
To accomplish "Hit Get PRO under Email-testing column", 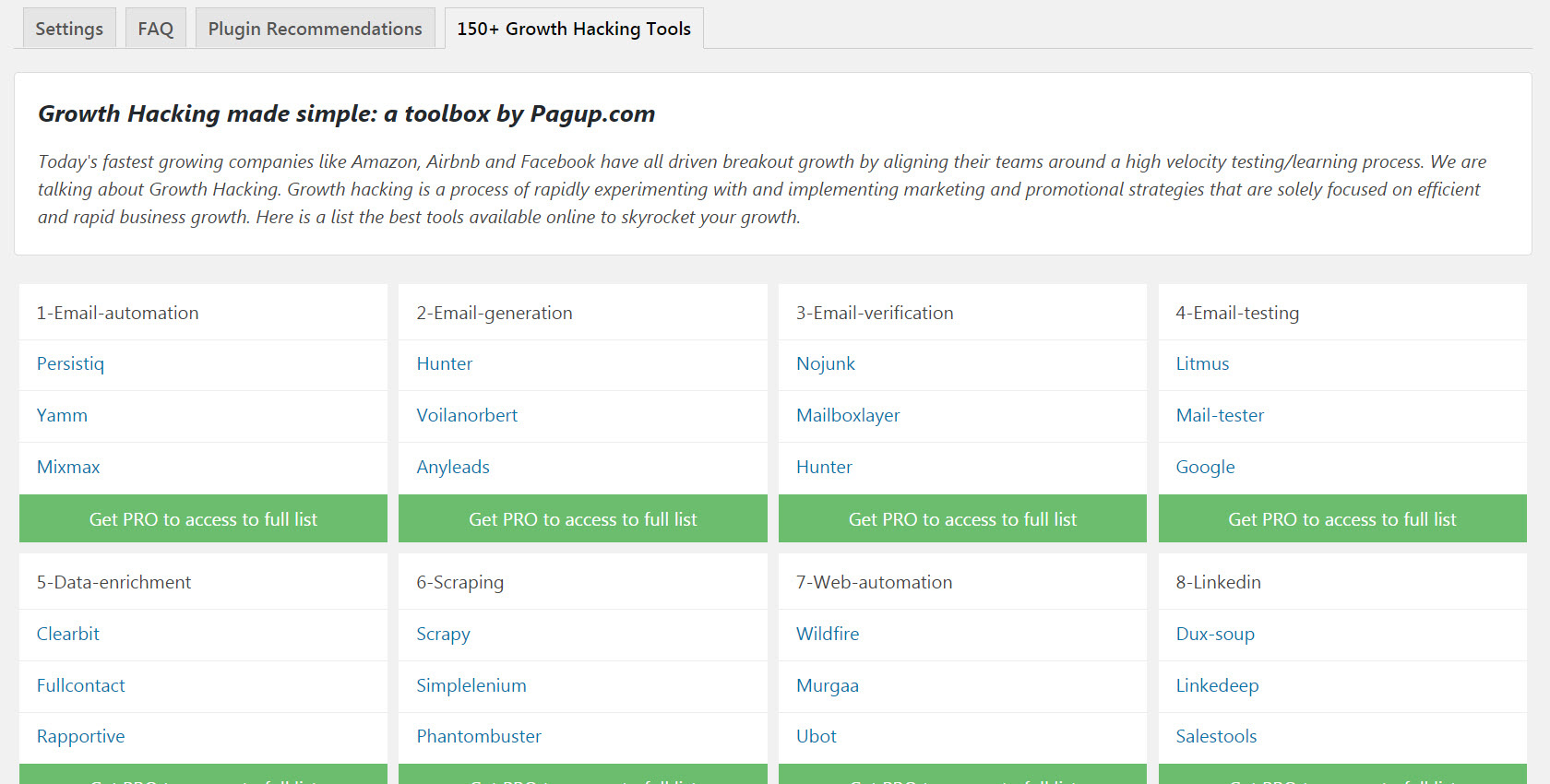I will [1341, 519].
